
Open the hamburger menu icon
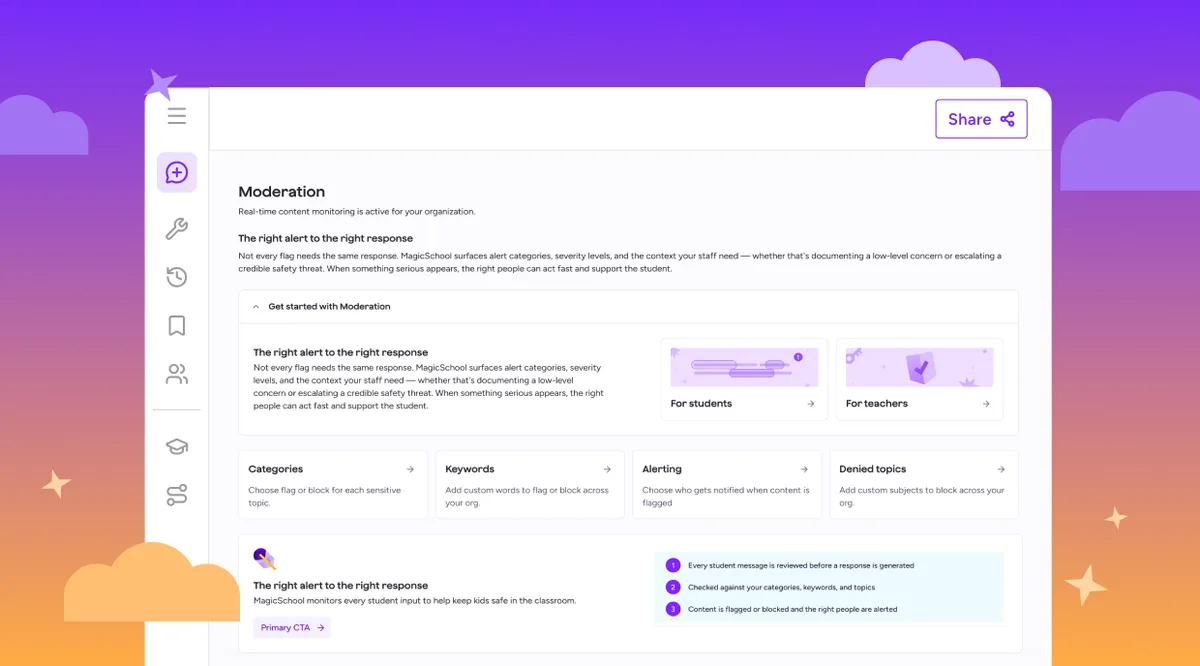tap(177, 116)
